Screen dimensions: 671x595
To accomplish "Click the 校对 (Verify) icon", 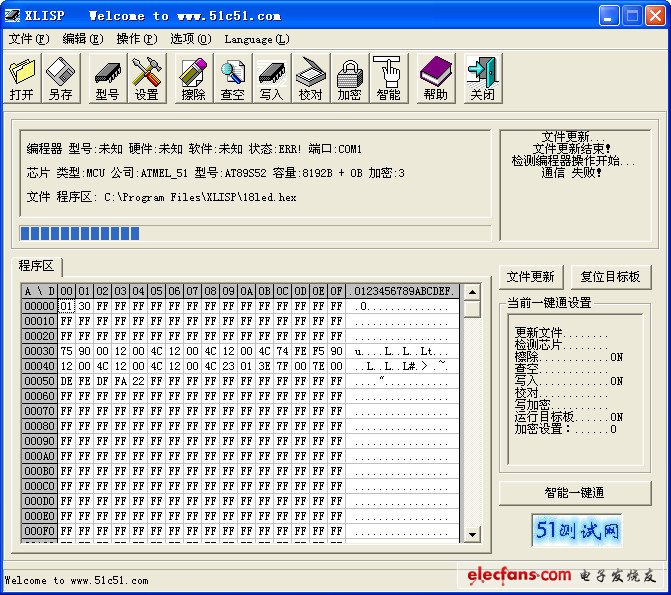I will pos(310,77).
